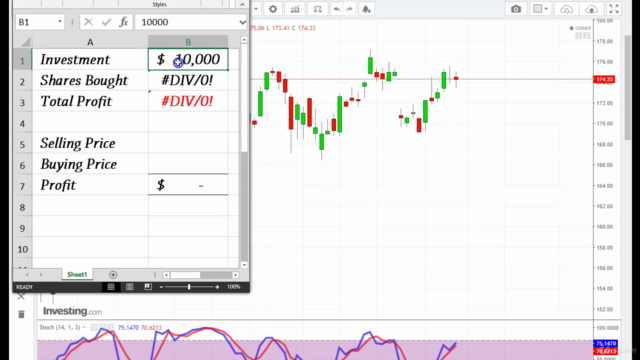Image resolution: width=640 pixels, height=360 pixels.
Task: Click Stoch (14, 1, 3) indicator label
Action: point(60,327)
